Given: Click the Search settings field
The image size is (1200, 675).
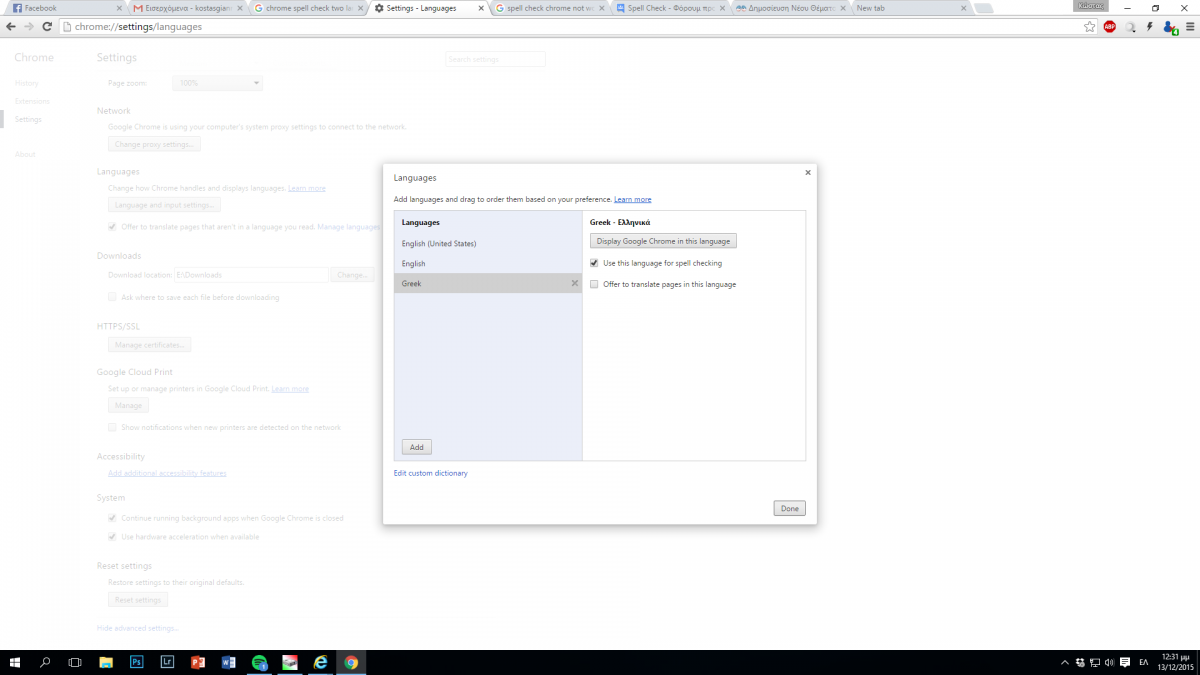Looking at the screenshot, I should point(495,60).
